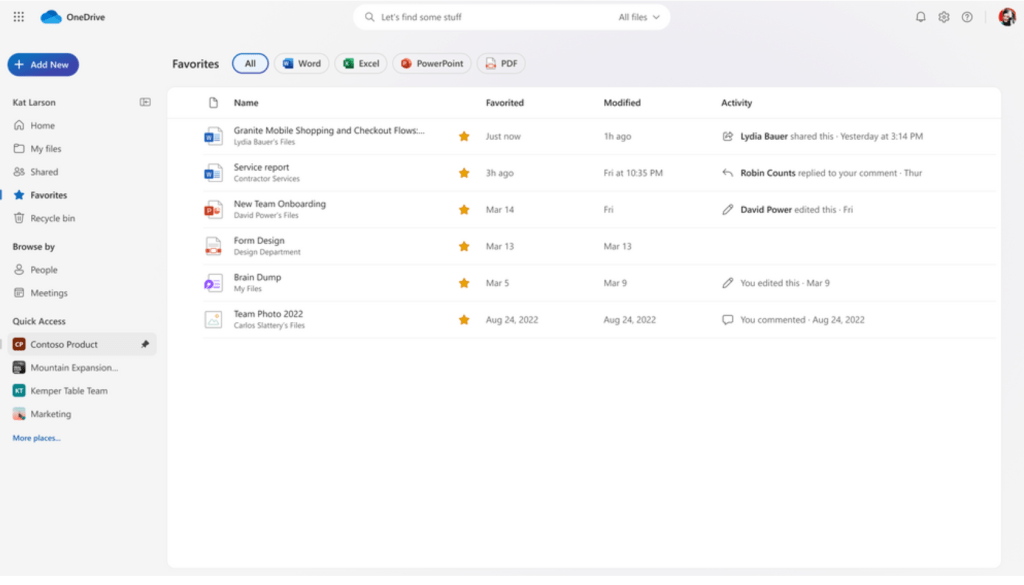Filter favorites by Excel

pyautogui.click(x=361, y=63)
